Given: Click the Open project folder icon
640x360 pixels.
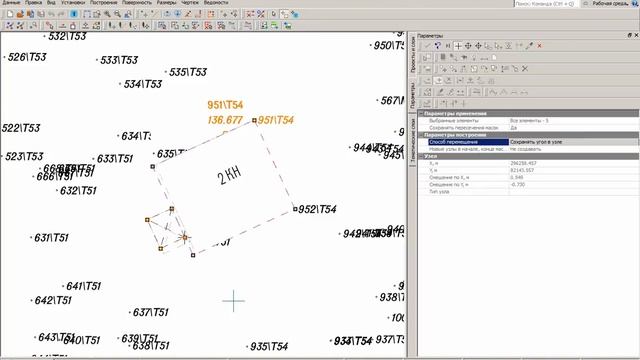Looking at the screenshot, I should click(20, 14).
